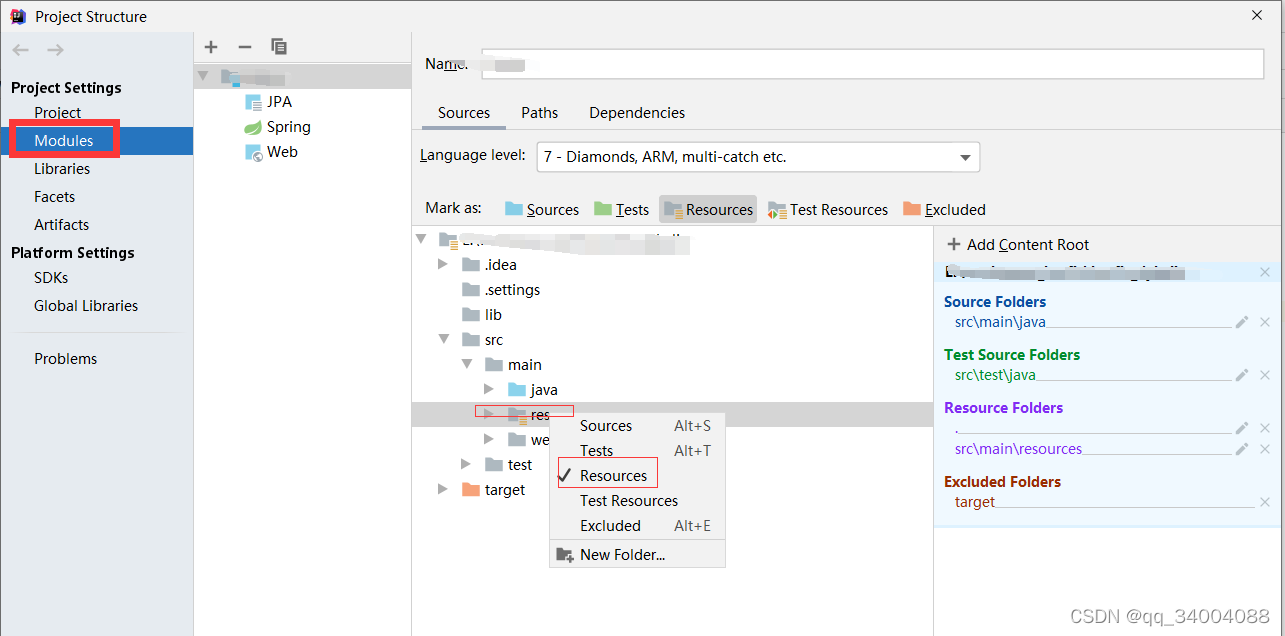The image size is (1285, 636).
Task: Remove src\main\resources with its X icon
Action: click(1264, 448)
